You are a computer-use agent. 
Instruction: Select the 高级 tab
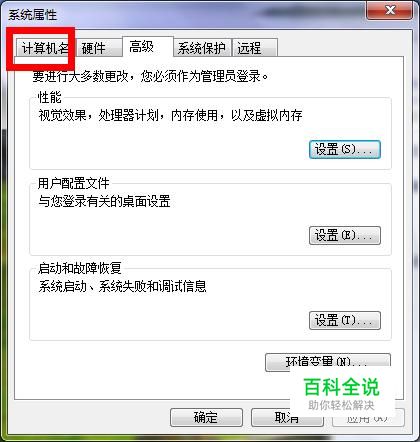148,47
